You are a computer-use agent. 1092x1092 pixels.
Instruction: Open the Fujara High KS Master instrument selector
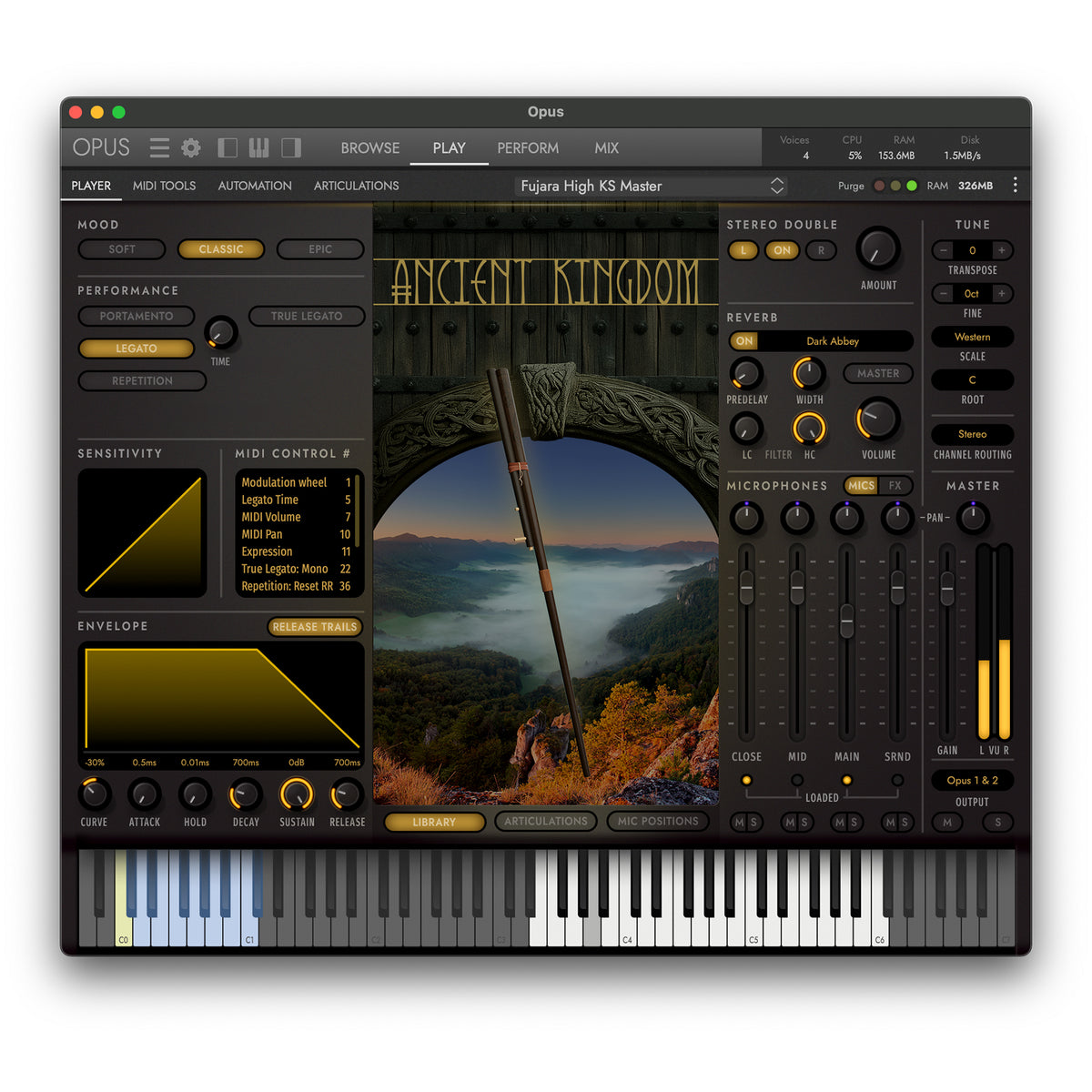click(651, 186)
